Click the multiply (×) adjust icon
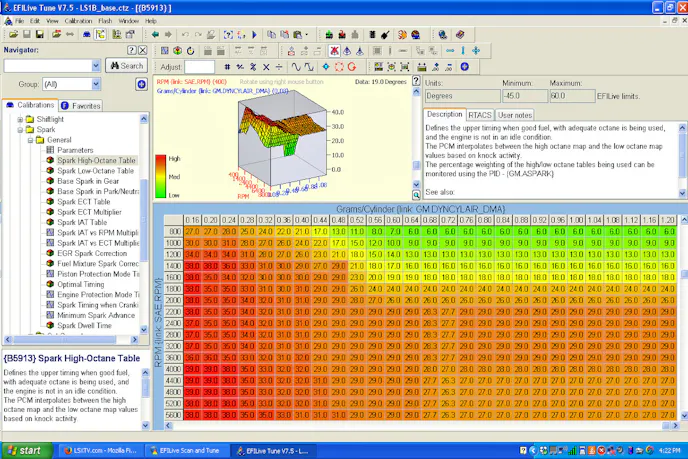Image resolution: width=688 pixels, height=459 pixels. coord(267,67)
